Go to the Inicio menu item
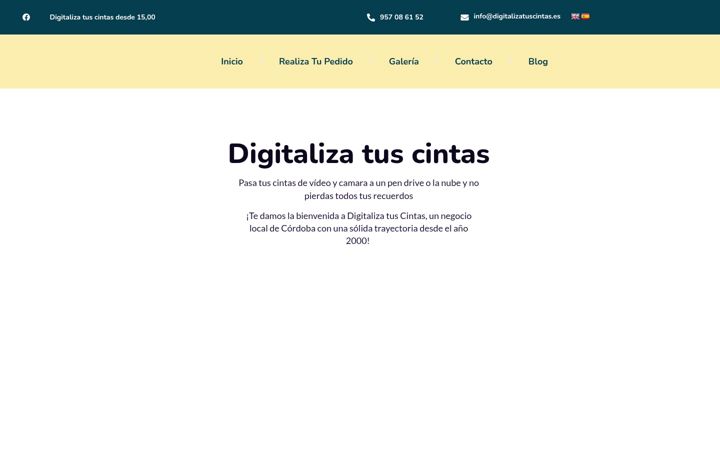The width and height of the screenshot is (720, 450). tap(232, 62)
